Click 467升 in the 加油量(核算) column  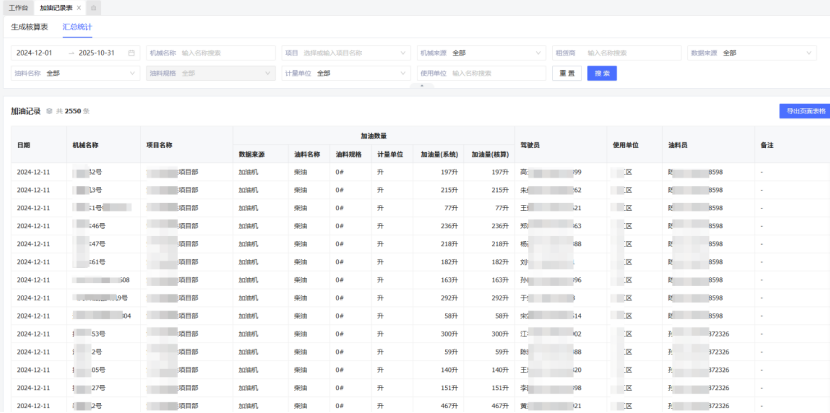pyautogui.click(x=500, y=406)
